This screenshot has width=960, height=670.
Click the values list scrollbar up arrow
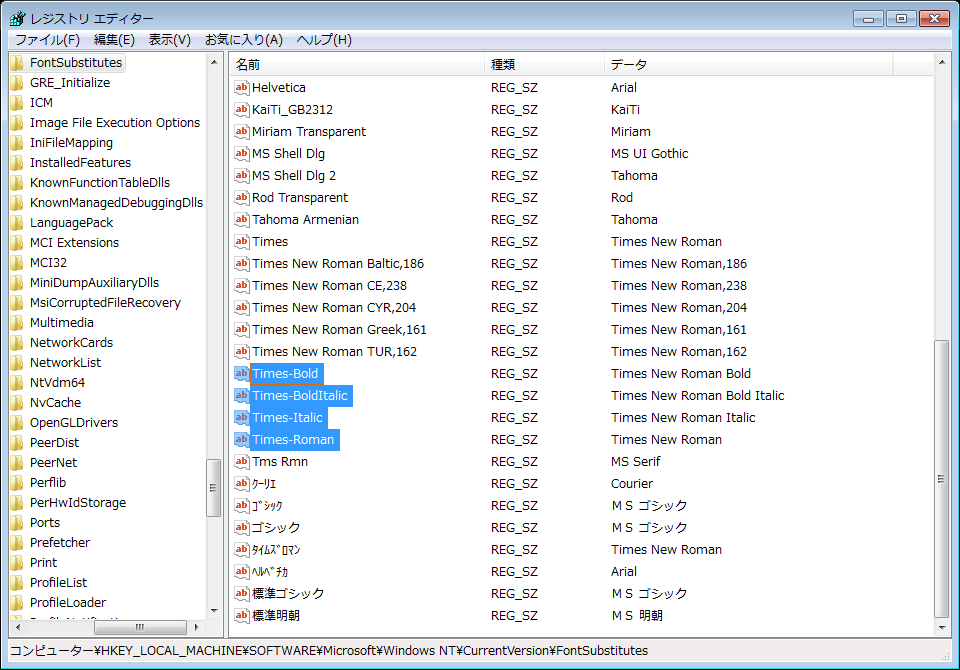pos(942,62)
